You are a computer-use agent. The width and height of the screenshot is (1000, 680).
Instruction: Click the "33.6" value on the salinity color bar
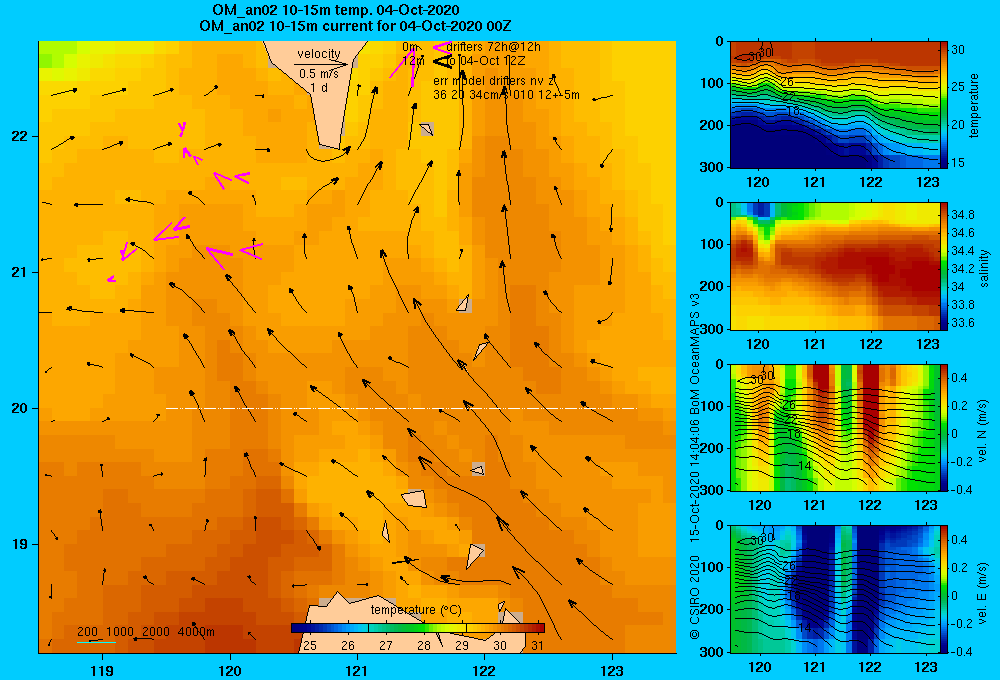(962, 323)
